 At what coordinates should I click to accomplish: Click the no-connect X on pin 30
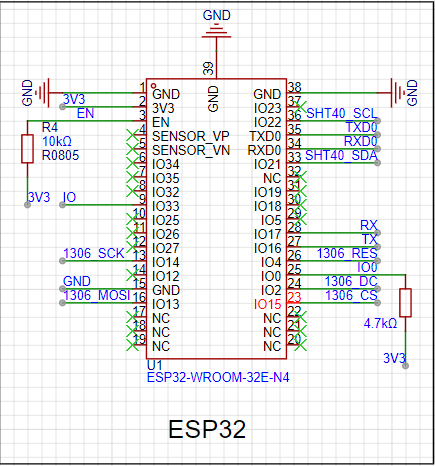click(300, 205)
